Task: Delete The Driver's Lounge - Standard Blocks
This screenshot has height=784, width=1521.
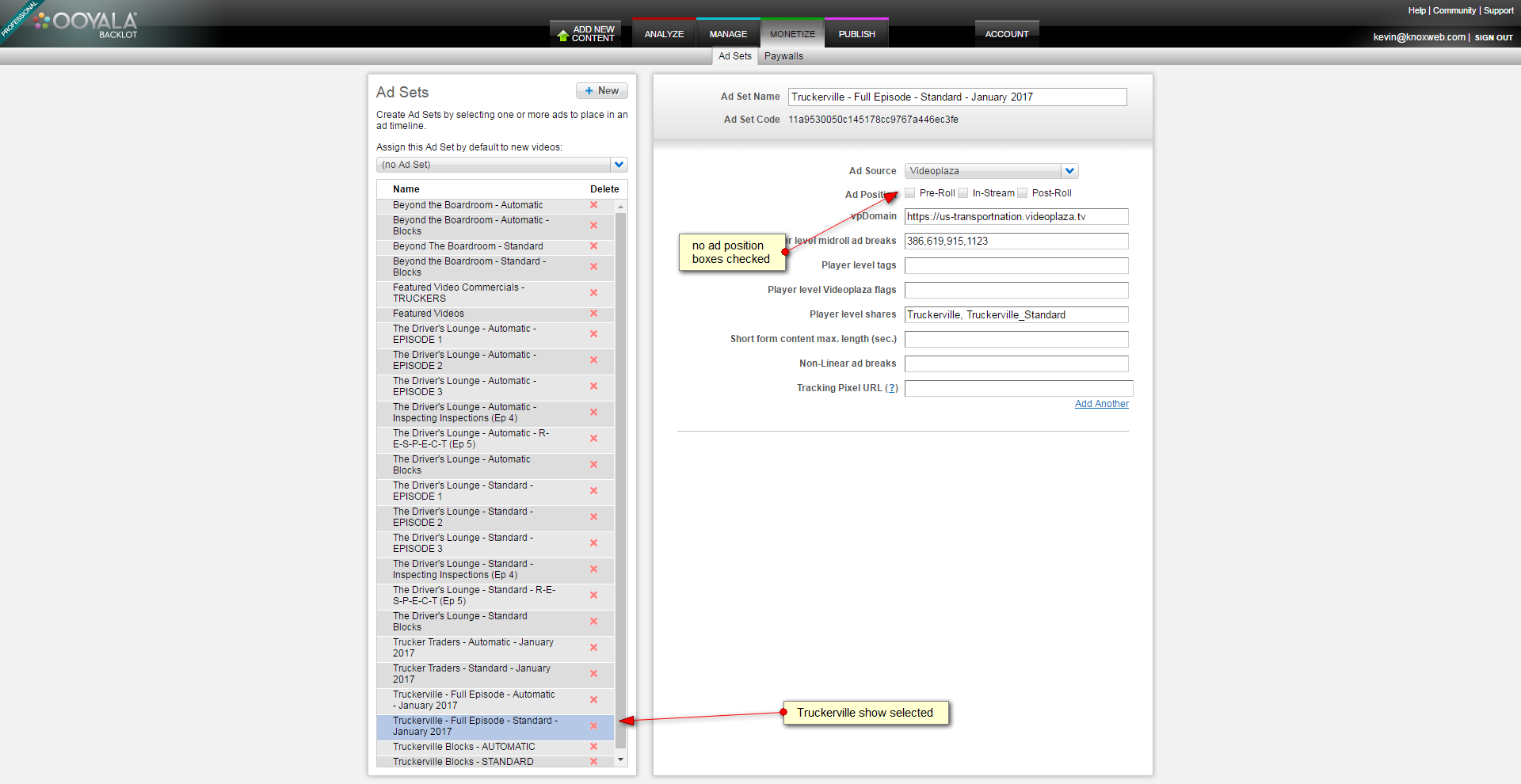Action: 593,622
